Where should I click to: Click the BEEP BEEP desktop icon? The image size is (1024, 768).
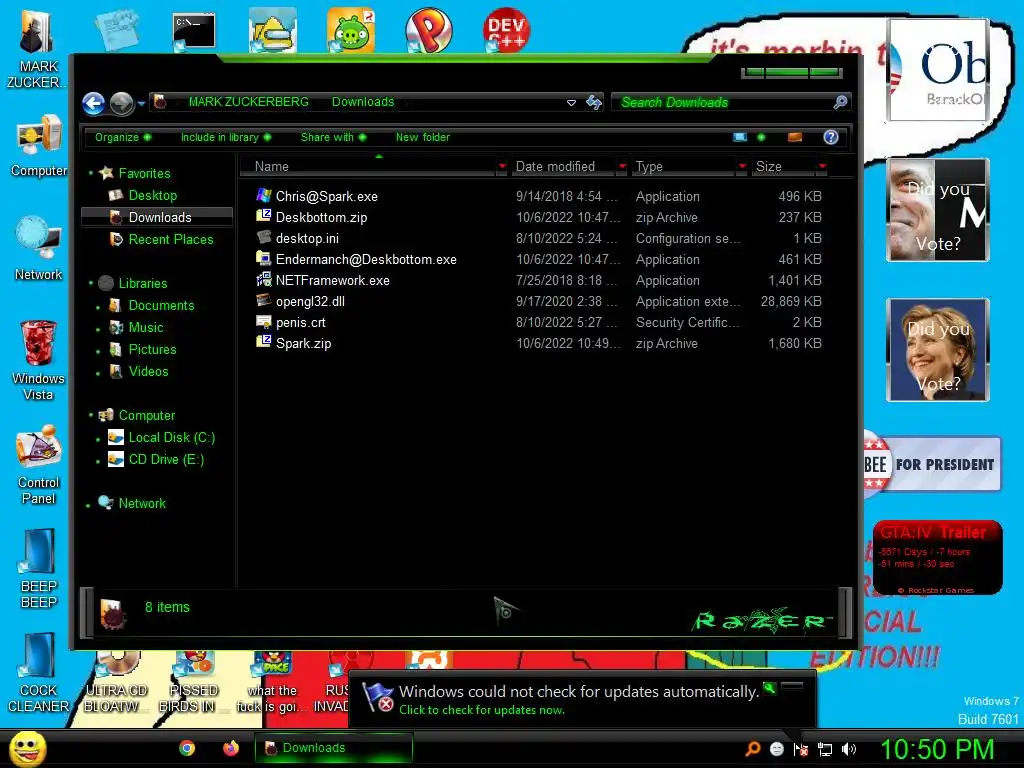coord(39,568)
